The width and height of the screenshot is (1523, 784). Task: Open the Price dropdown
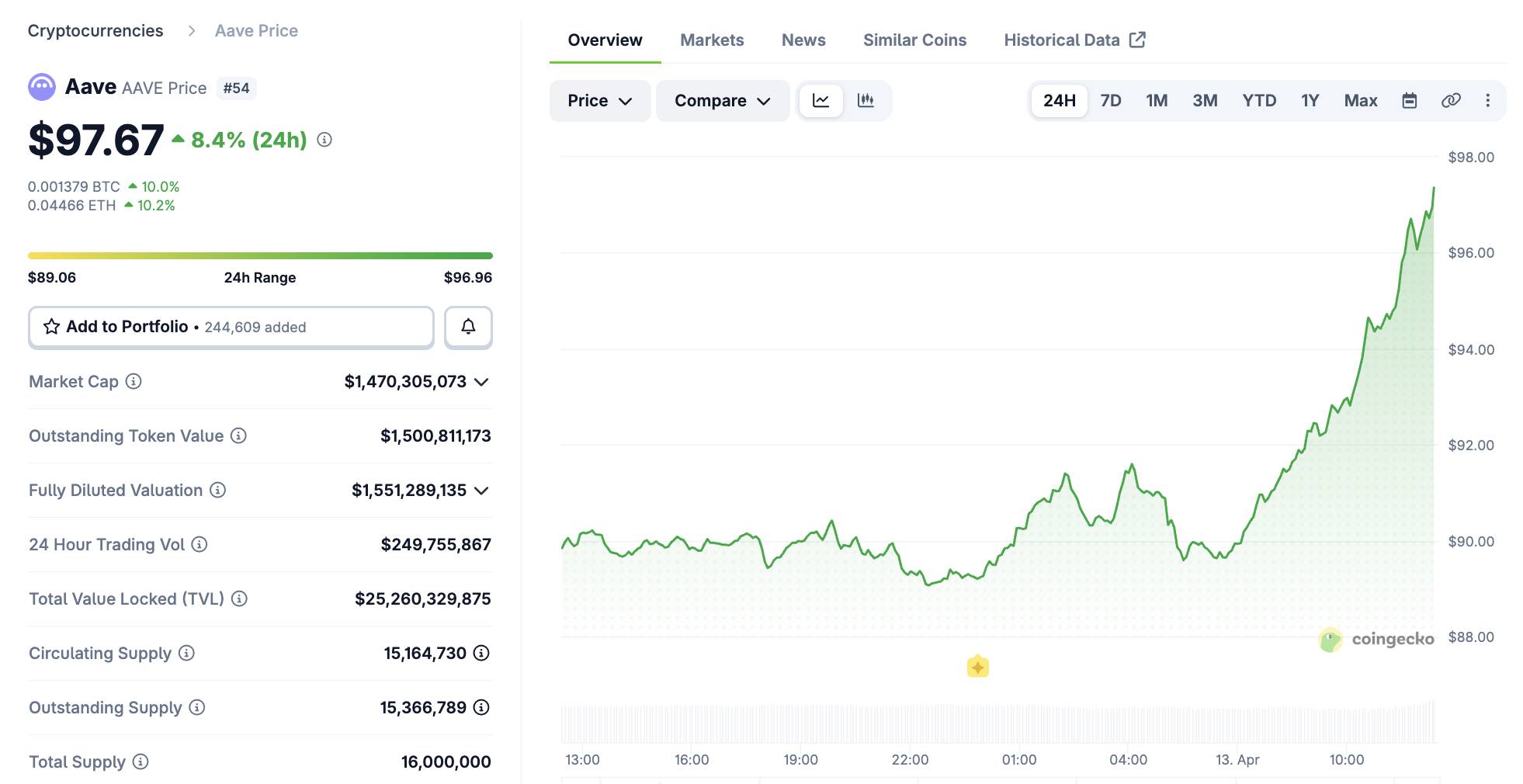point(599,100)
